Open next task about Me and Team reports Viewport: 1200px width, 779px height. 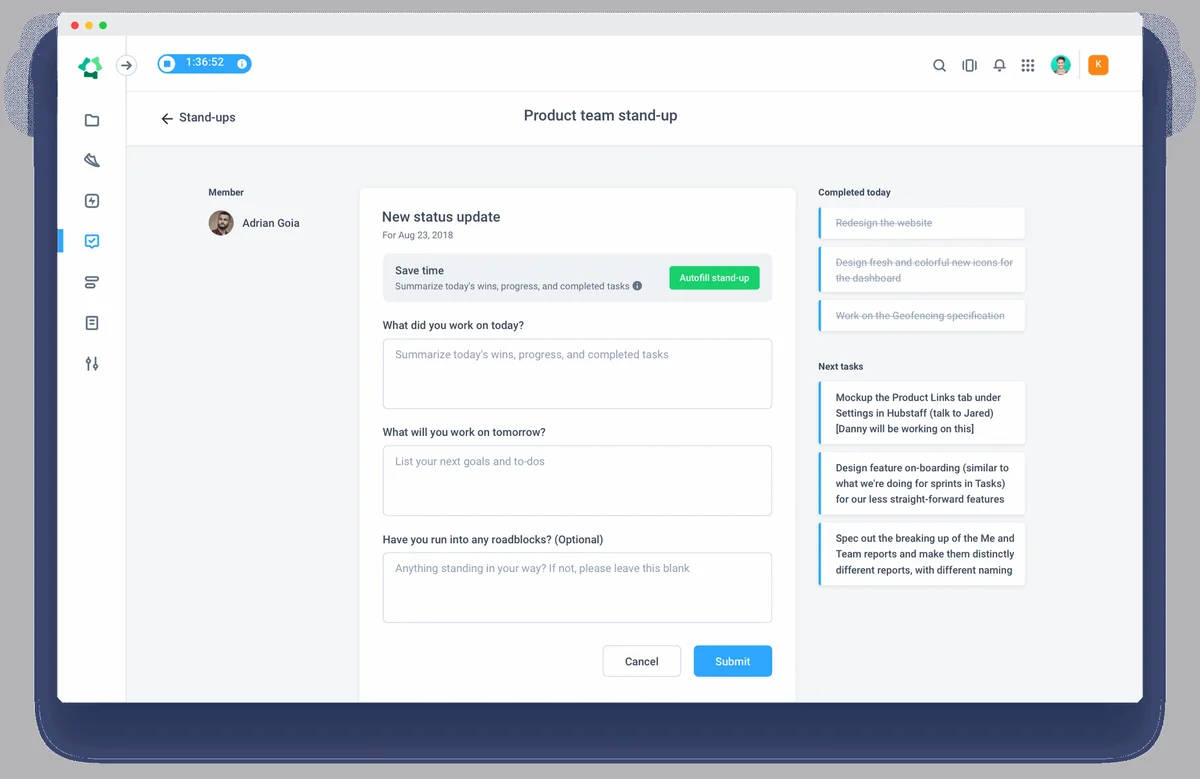(922, 554)
